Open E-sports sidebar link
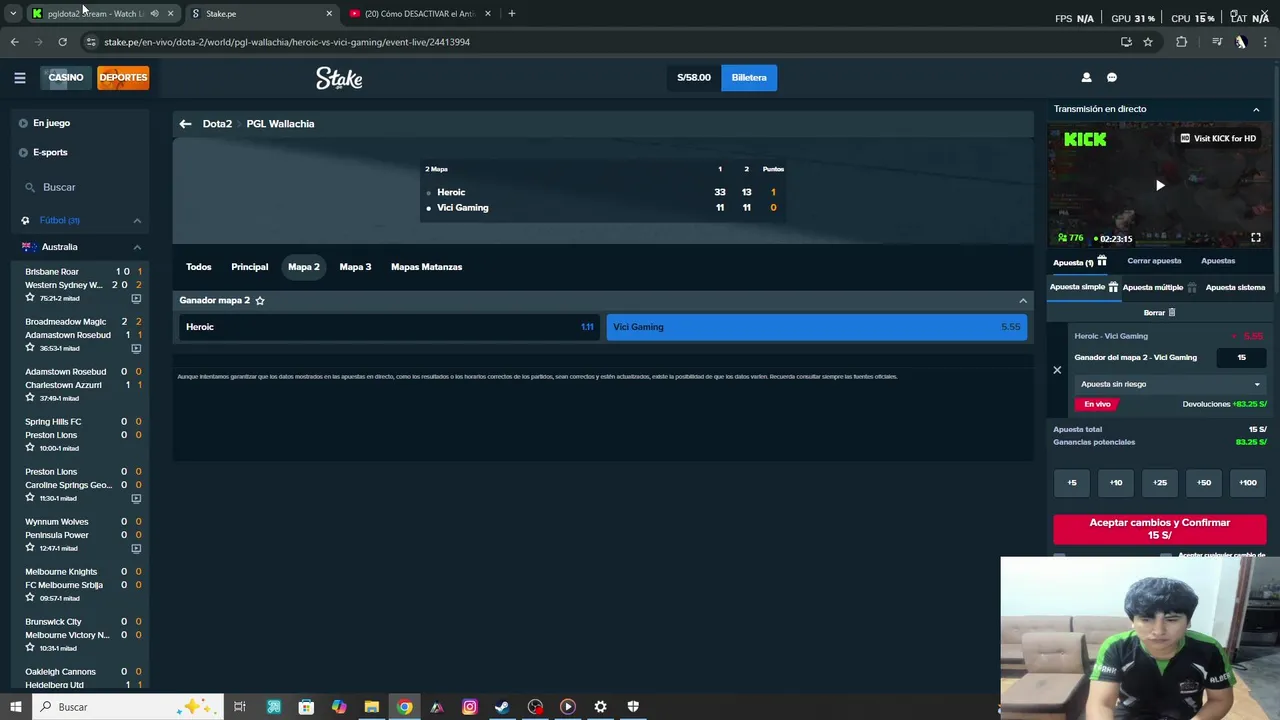Image resolution: width=1280 pixels, height=720 pixels. [50, 152]
